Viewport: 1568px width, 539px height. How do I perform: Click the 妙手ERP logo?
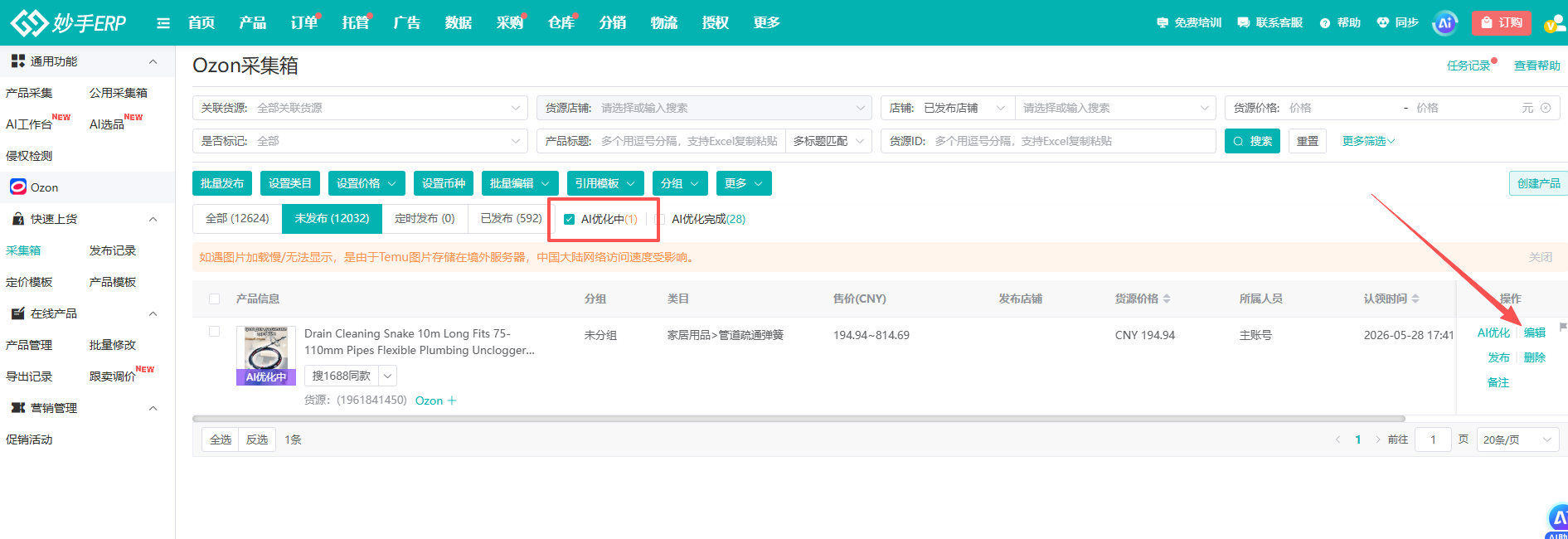[68, 22]
